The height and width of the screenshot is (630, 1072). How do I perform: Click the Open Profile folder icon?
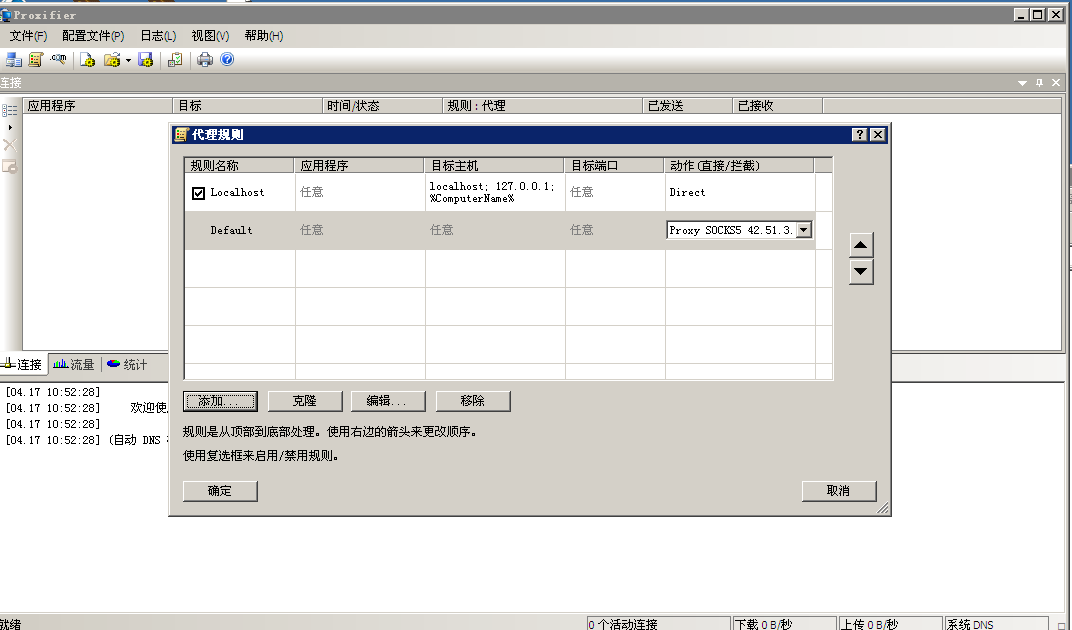[x=112, y=60]
